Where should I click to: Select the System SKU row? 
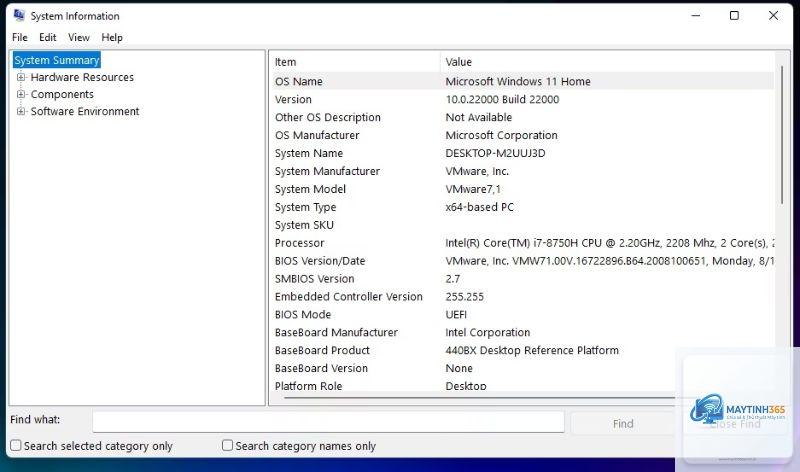pos(522,225)
